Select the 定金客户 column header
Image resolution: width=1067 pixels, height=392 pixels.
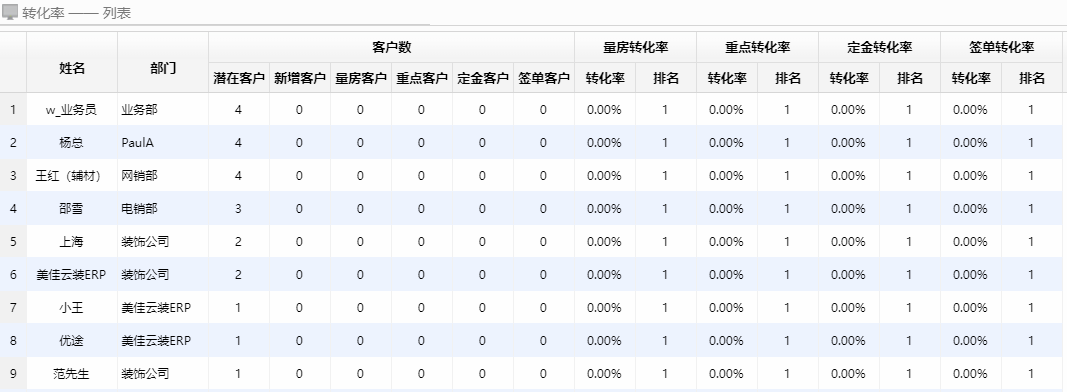pyautogui.click(x=483, y=78)
